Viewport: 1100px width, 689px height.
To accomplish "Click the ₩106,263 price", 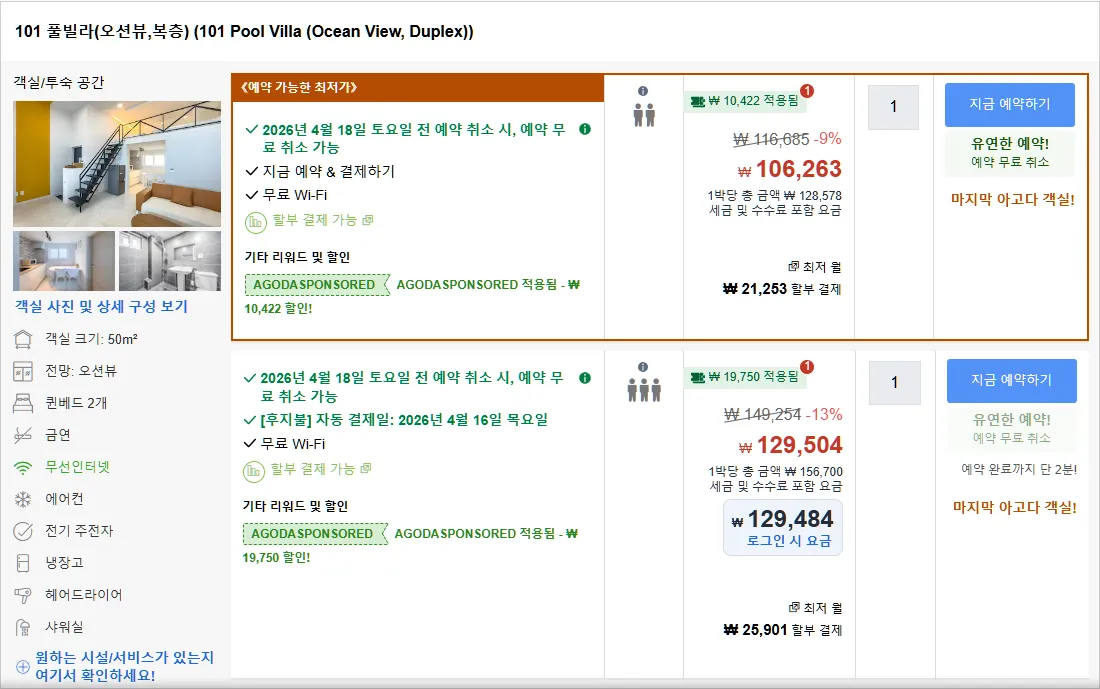I will (x=789, y=169).
